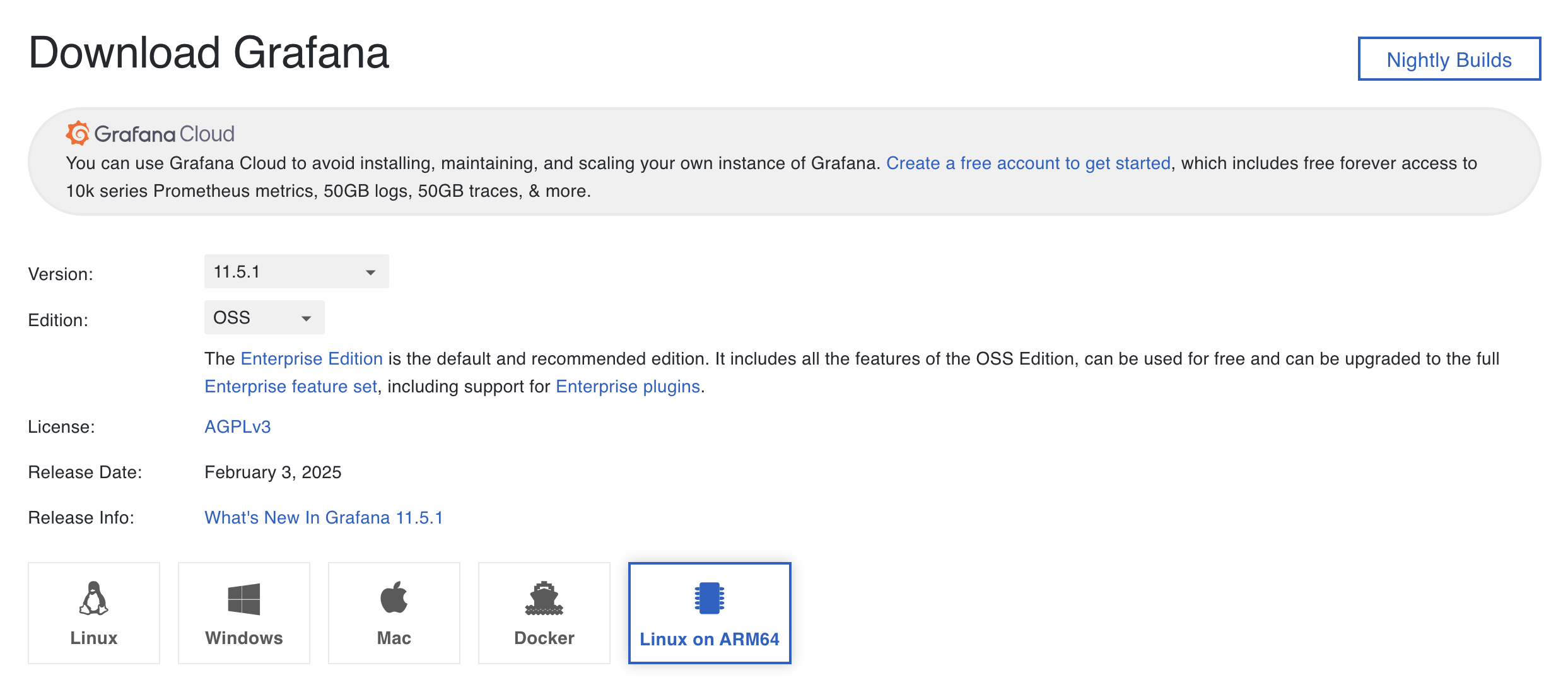This screenshot has width=1568, height=680.
Task: Click the 'Download Grafana' heading
Action: (209, 53)
